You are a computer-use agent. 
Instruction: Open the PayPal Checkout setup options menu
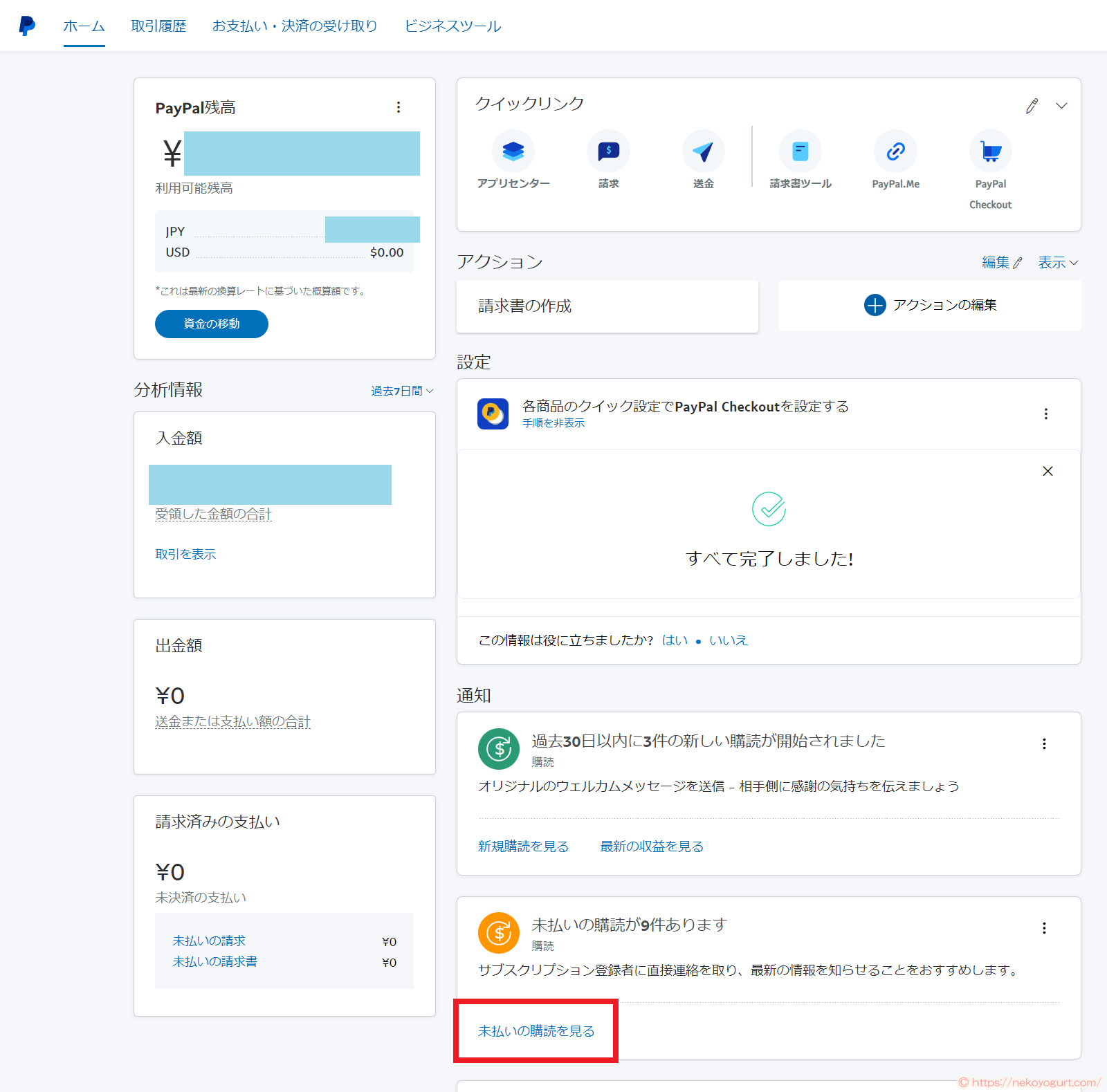1046,413
